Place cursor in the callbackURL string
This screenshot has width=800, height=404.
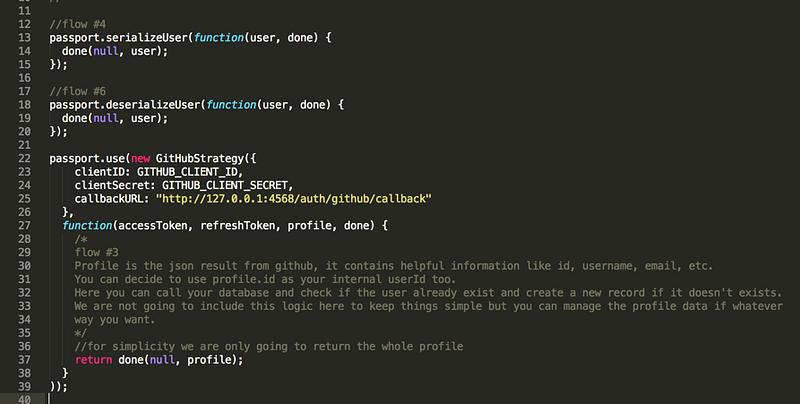[293, 198]
